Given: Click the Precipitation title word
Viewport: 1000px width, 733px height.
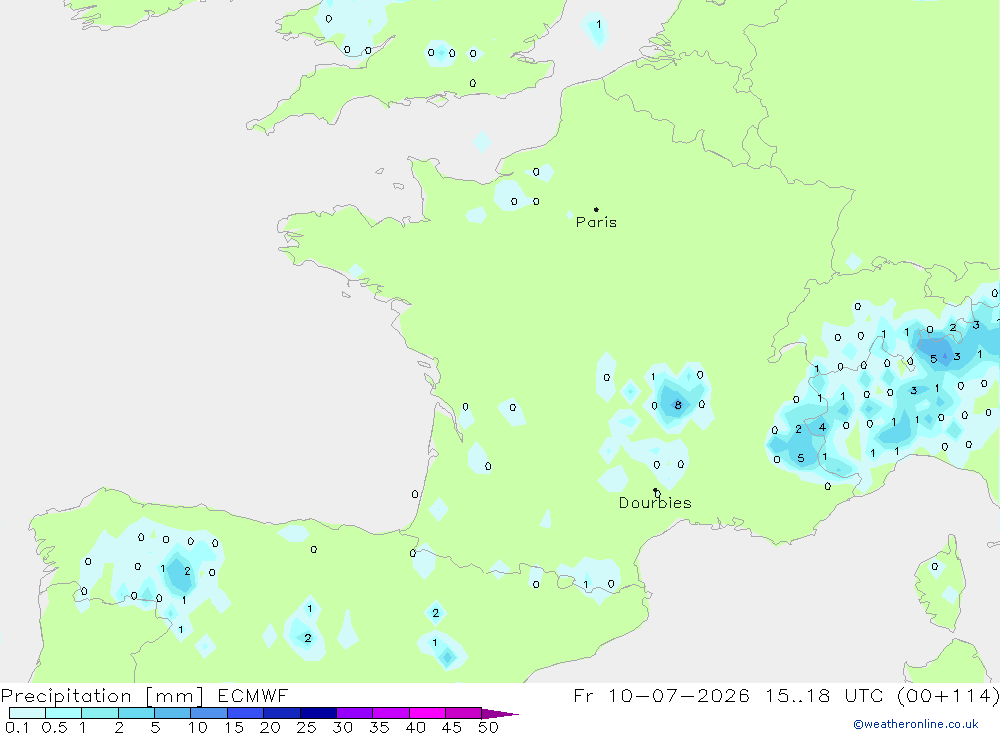Looking at the screenshot, I should tap(66, 696).
